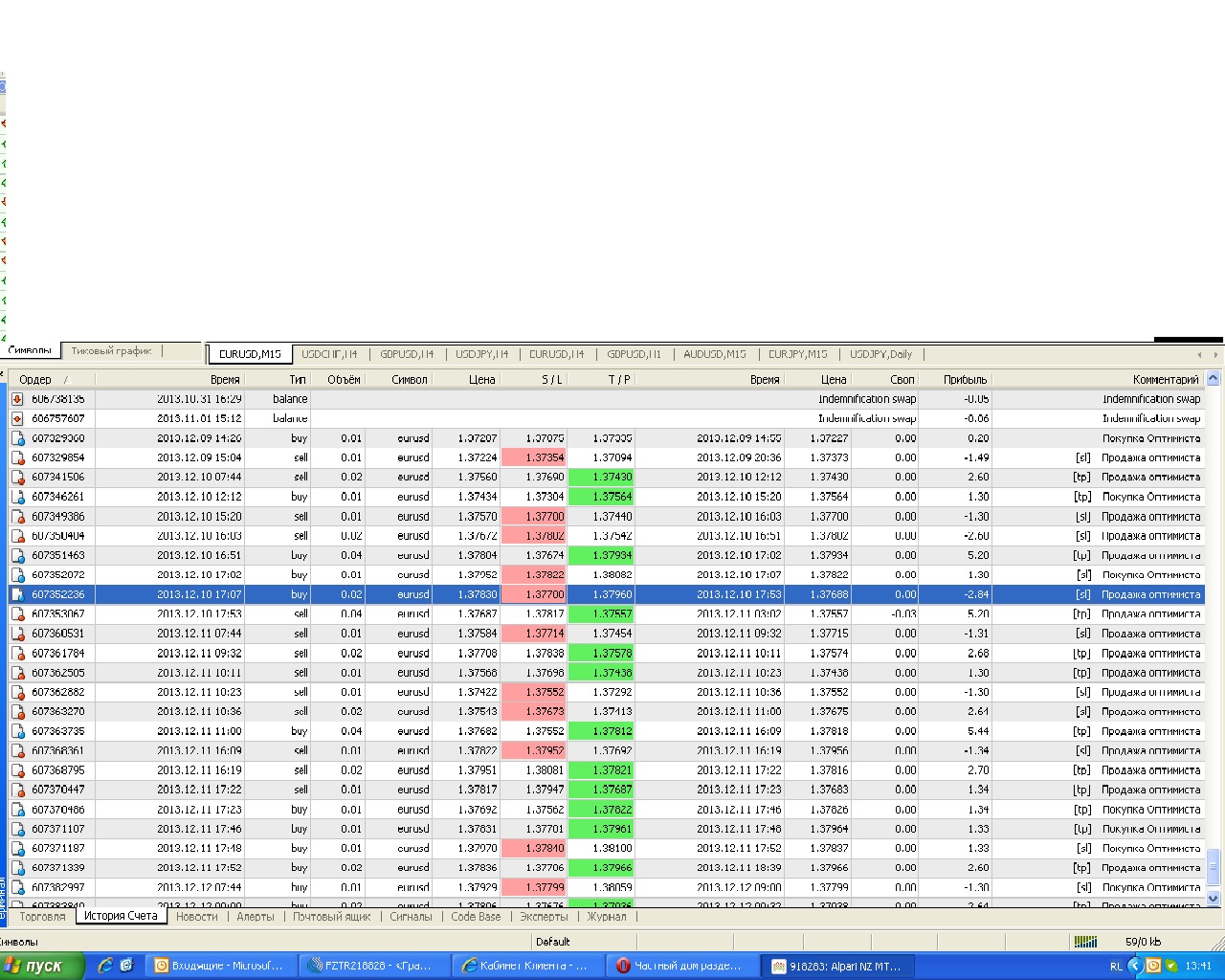Open the Code Base tab
The height and width of the screenshot is (980, 1225).
(476, 917)
